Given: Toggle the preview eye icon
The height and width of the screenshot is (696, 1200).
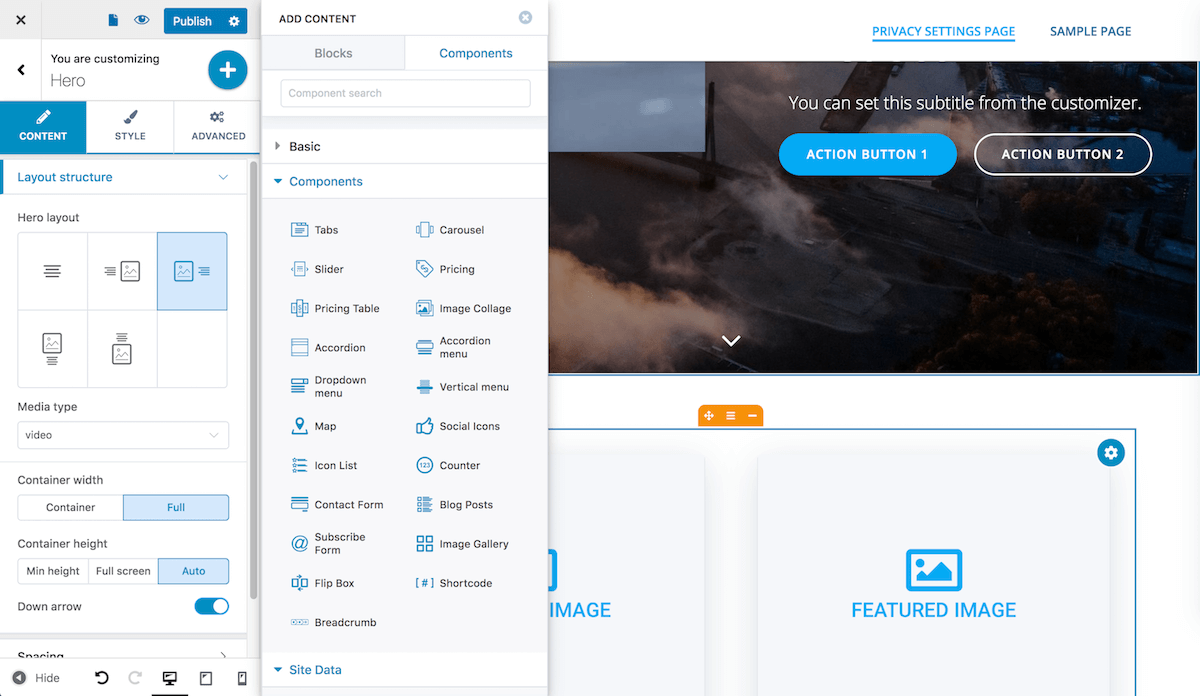Looking at the screenshot, I should [x=142, y=20].
